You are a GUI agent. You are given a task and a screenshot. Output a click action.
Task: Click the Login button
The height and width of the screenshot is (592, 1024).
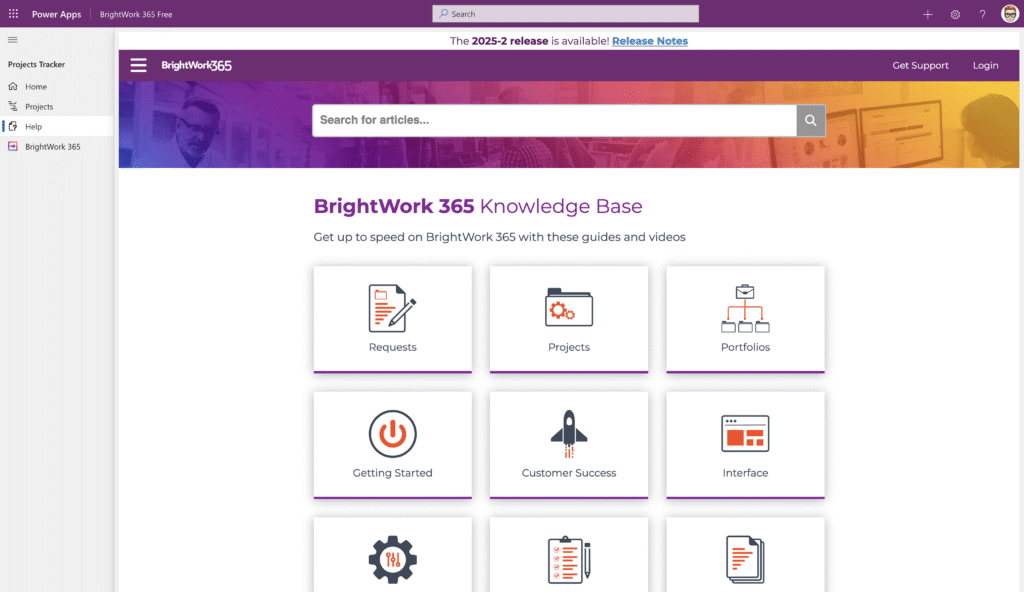point(985,65)
